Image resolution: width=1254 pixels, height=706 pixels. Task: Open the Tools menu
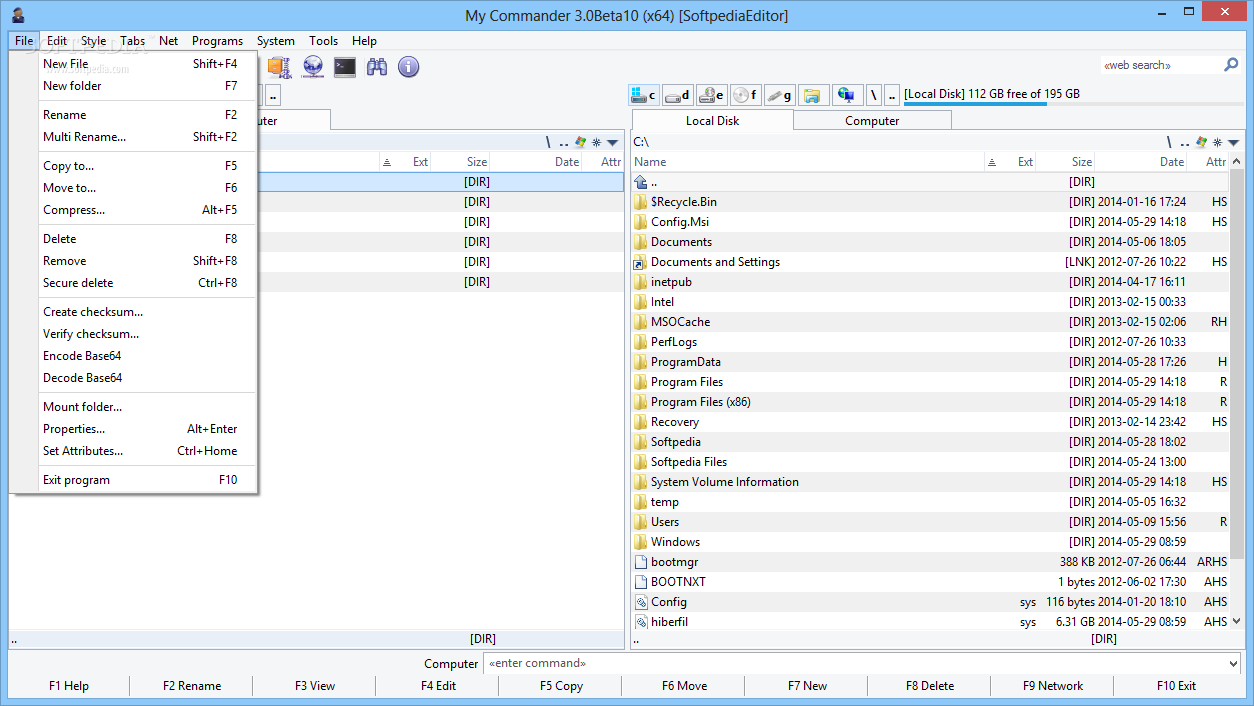click(x=323, y=41)
